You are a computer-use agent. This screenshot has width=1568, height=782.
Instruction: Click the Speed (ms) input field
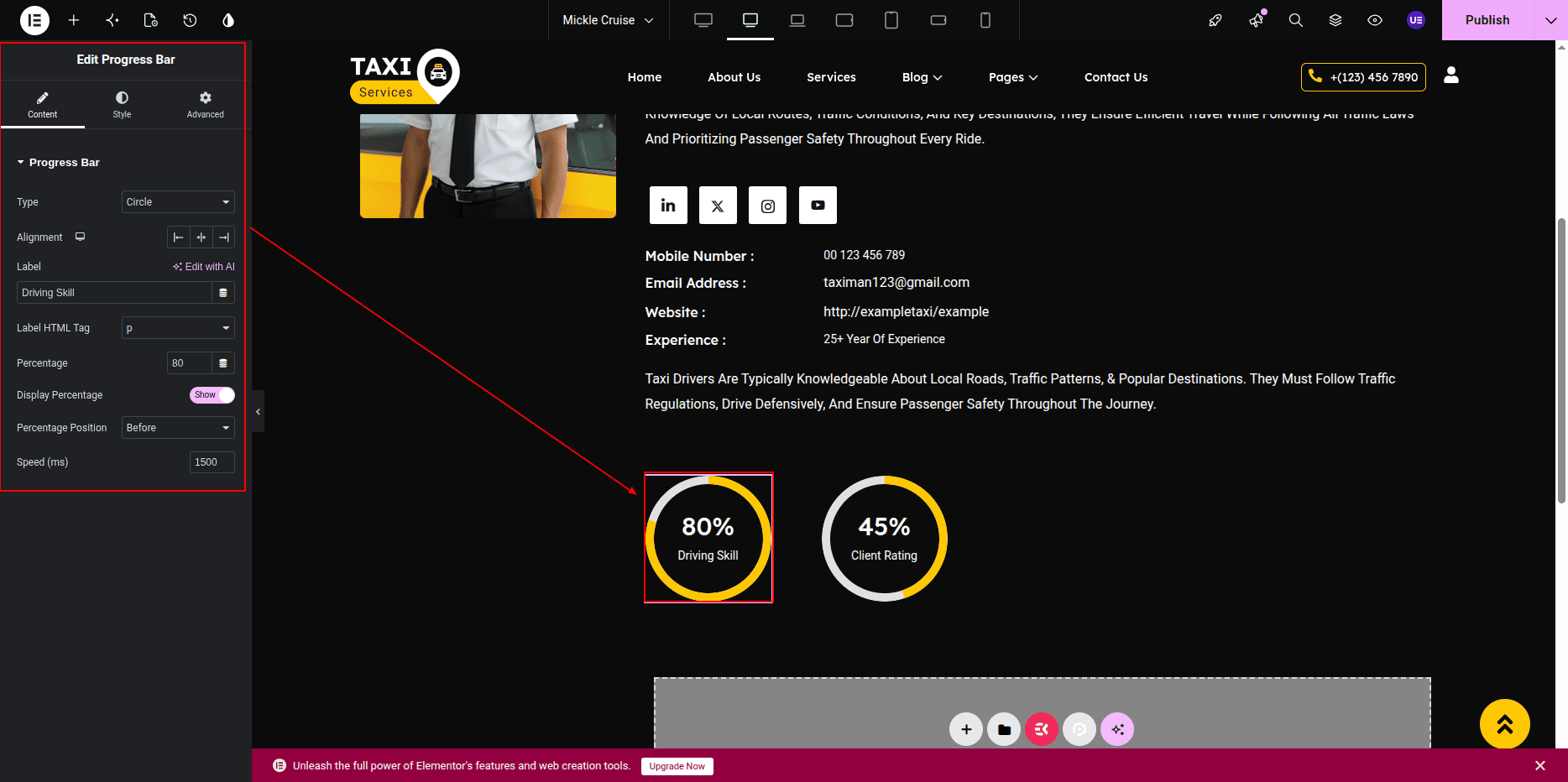(x=212, y=462)
